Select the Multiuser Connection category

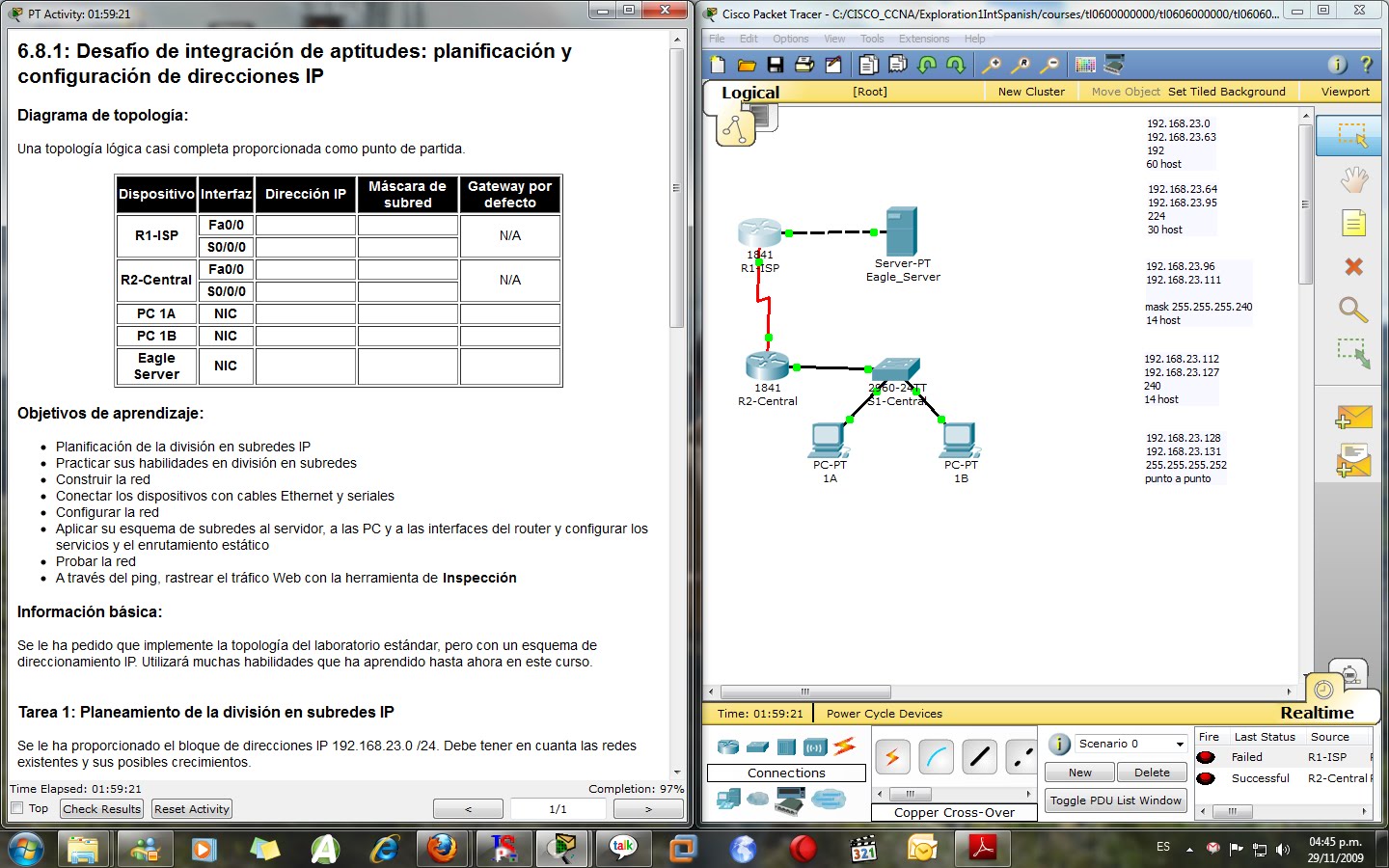pos(828,799)
